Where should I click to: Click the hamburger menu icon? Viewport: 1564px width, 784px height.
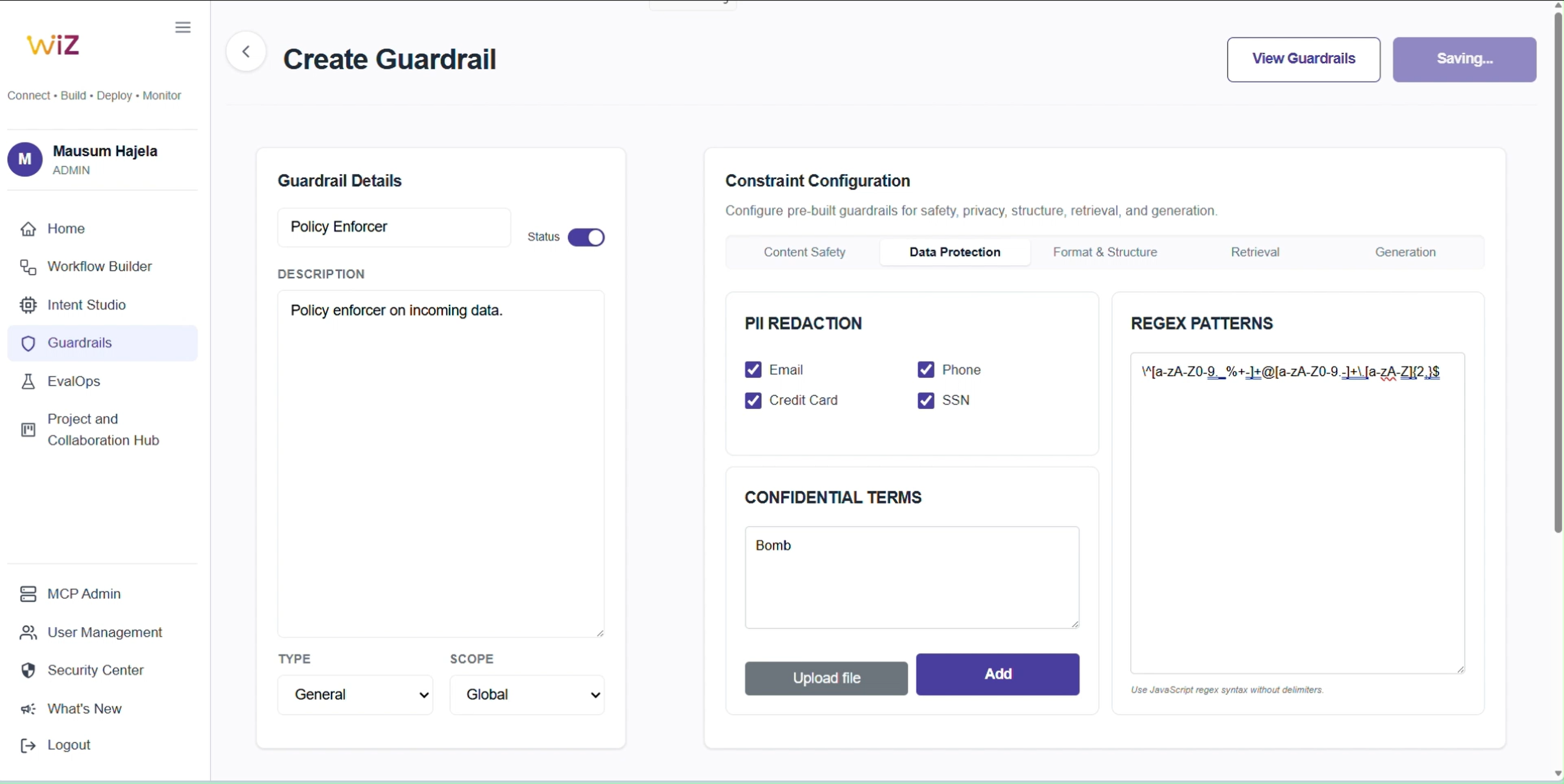[x=182, y=27]
